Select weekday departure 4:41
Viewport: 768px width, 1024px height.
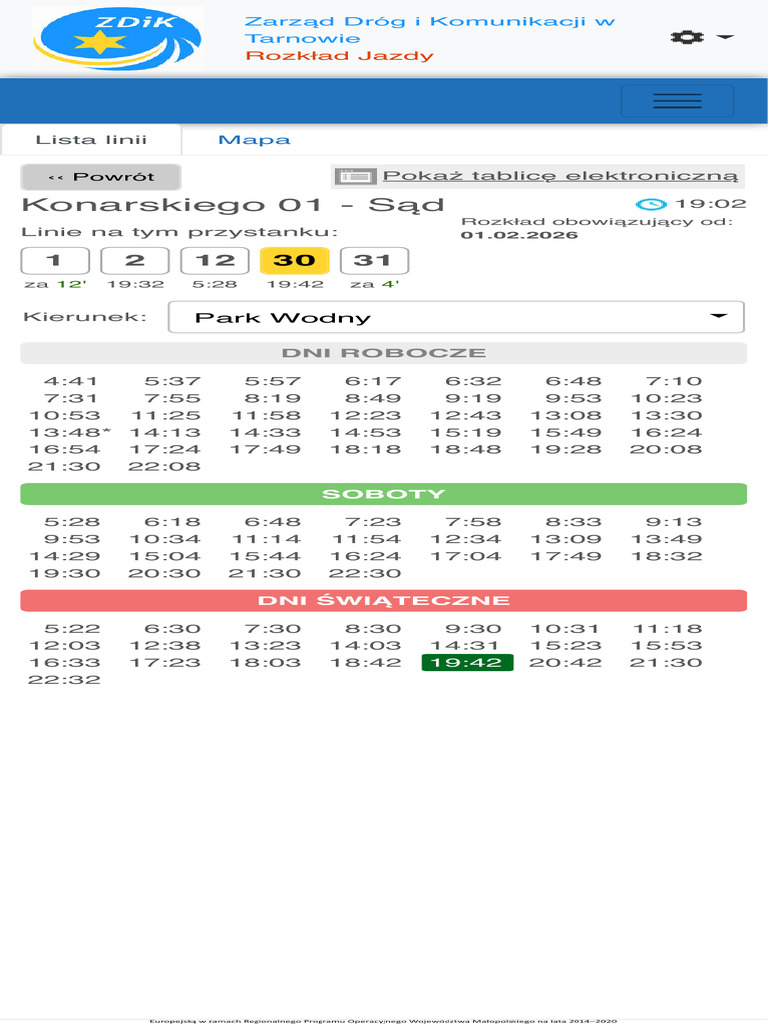tap(71, 381)
